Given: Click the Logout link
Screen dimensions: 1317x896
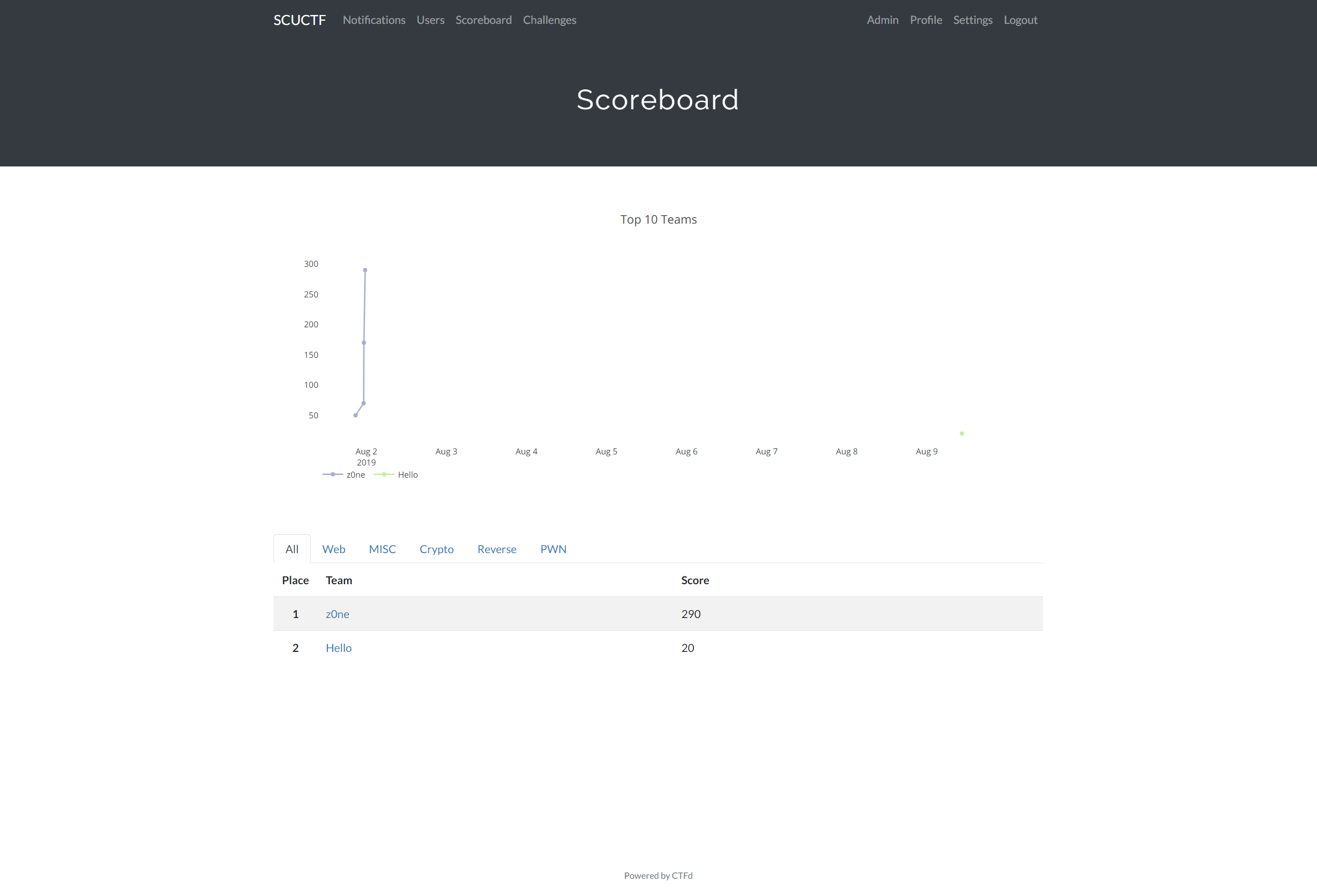Looking at the screenshot, I should 1020,20.
